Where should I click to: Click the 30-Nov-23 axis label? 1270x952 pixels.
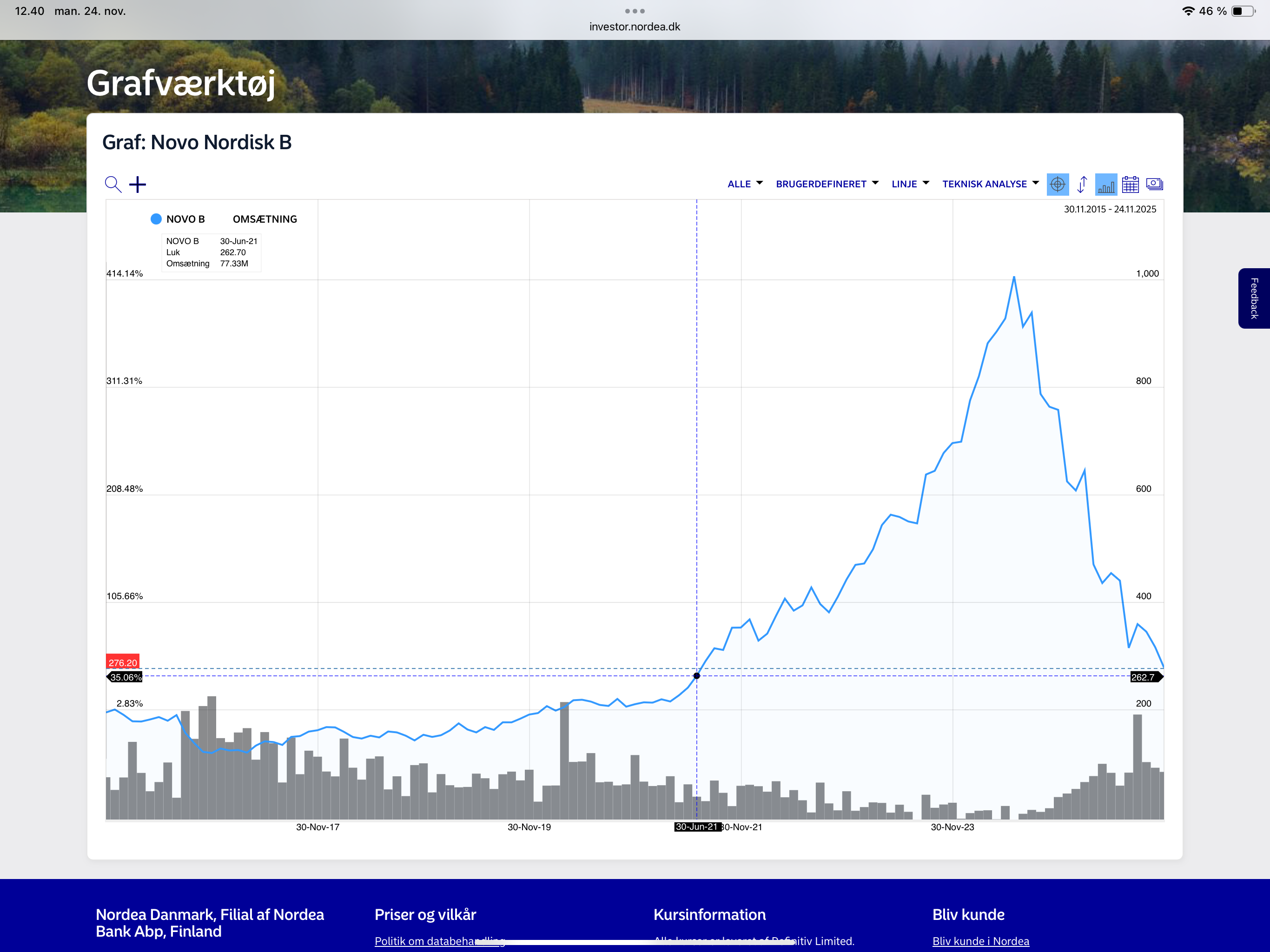(952, 827)
